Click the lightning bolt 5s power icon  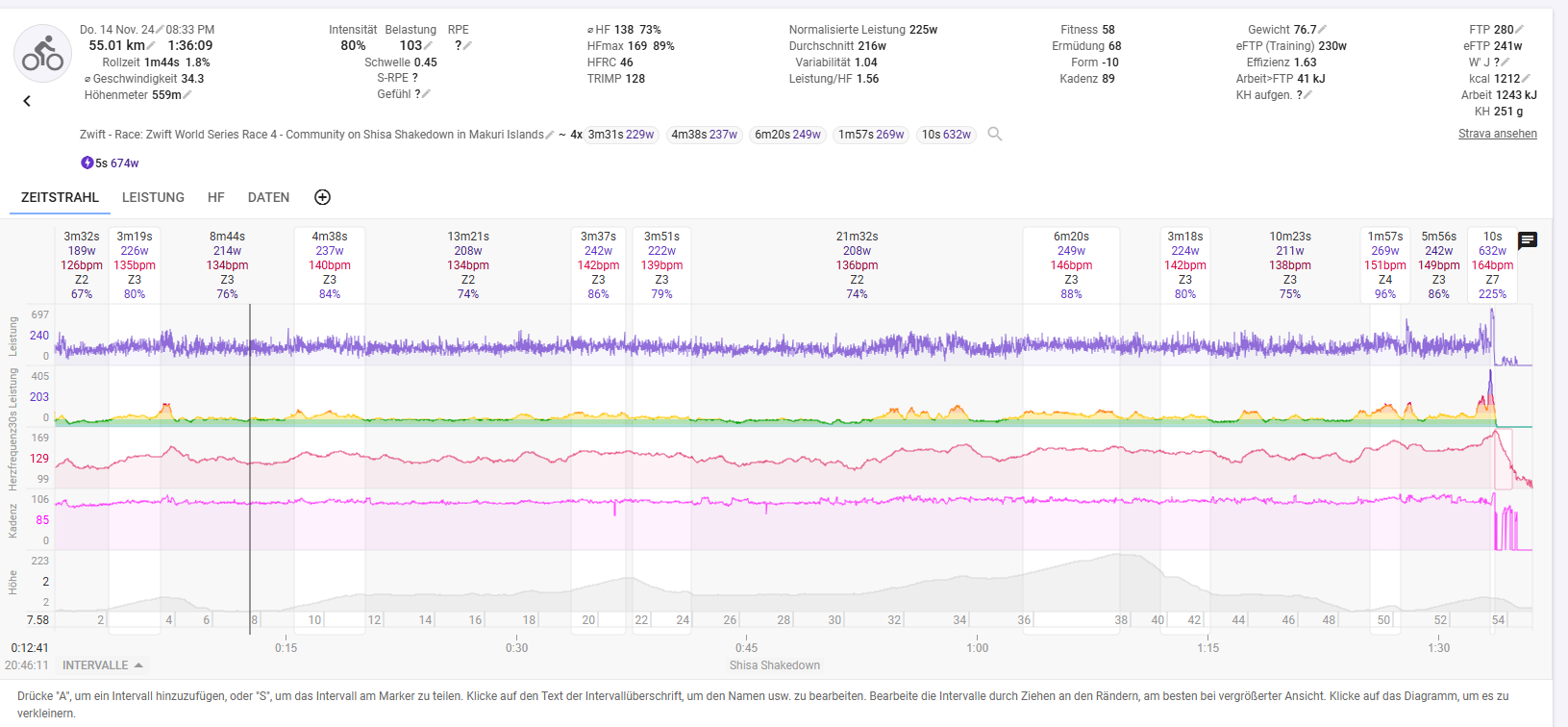click(87, 163)
